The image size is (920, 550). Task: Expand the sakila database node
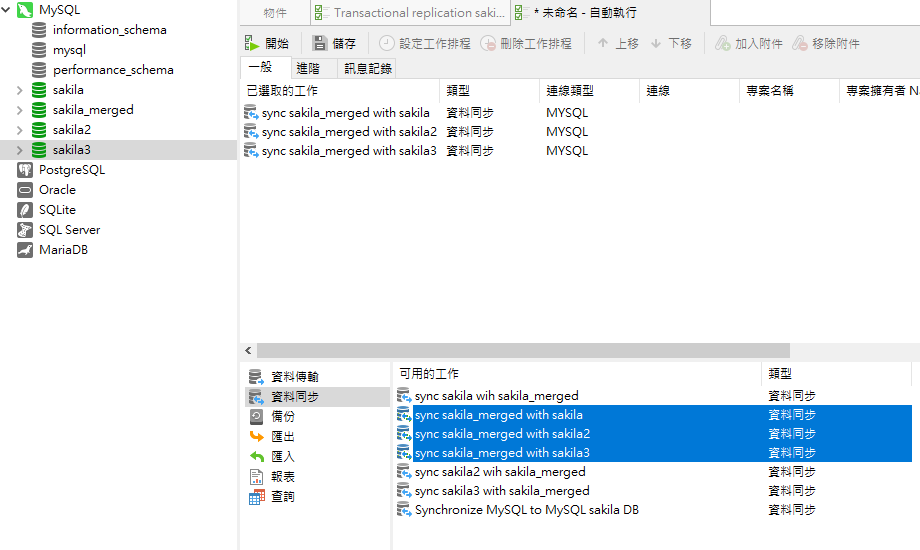19,90
